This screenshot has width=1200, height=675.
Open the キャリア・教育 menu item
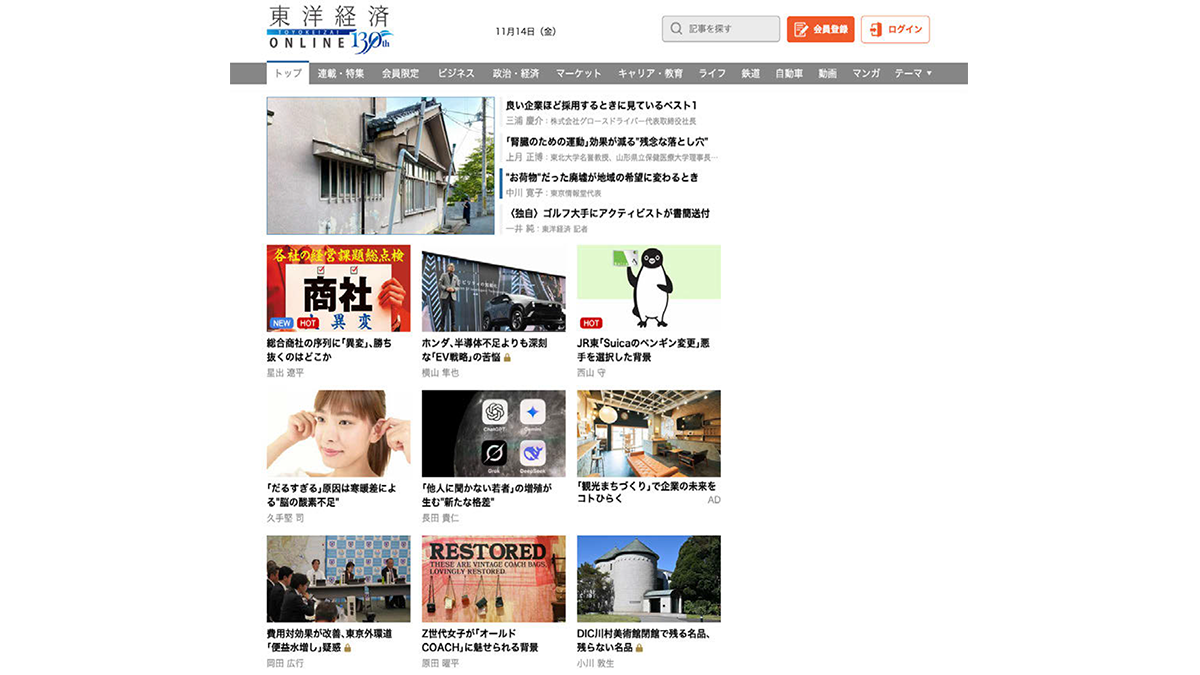point(650,74)
